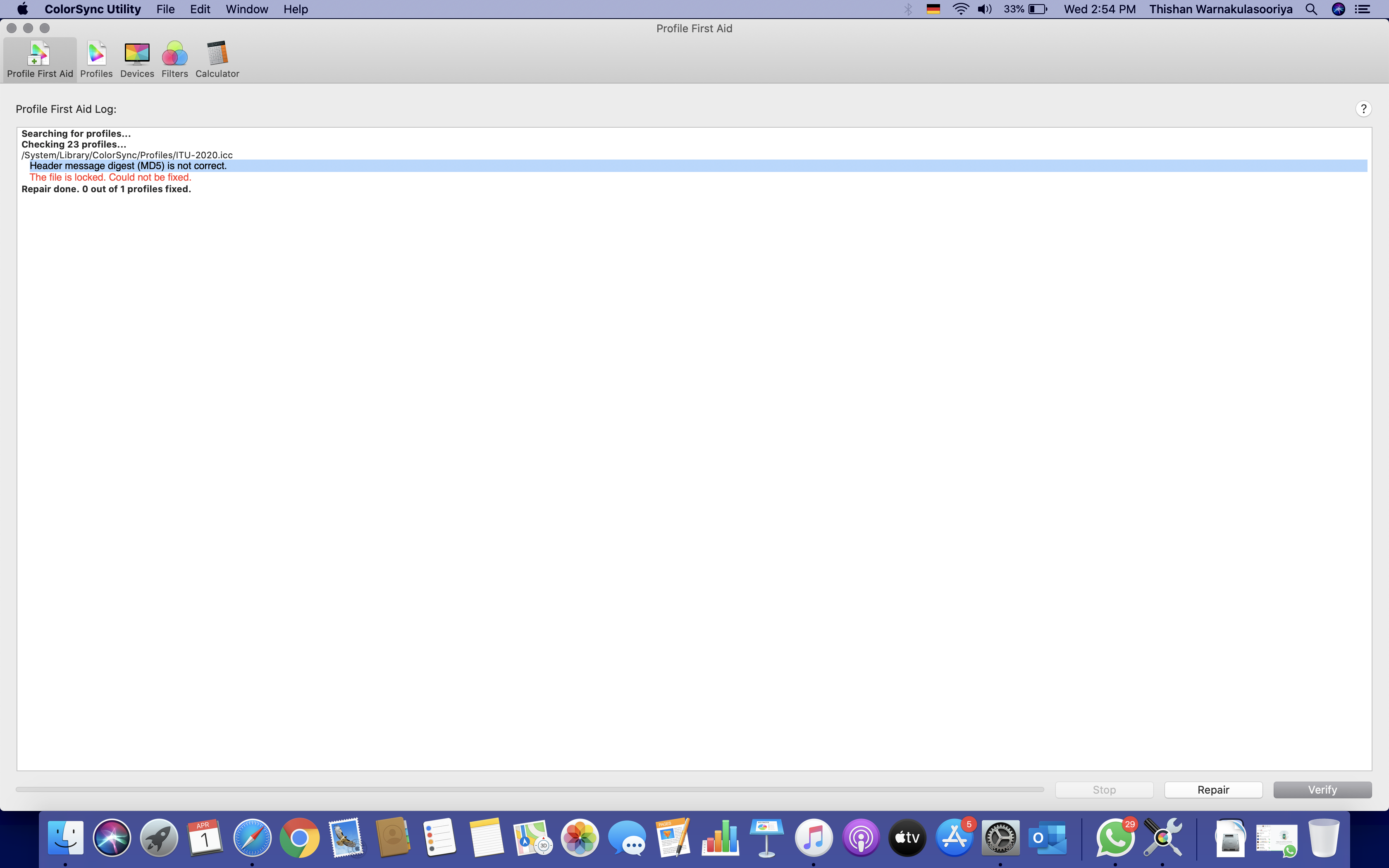Select the ITU-2020.icc path log line

click(127, 155)
